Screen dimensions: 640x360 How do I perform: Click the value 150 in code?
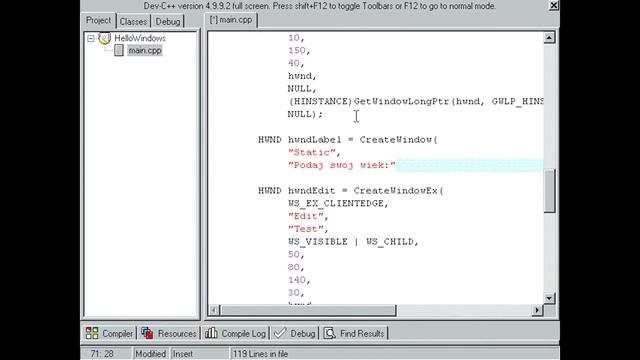[x=297, y=51]
